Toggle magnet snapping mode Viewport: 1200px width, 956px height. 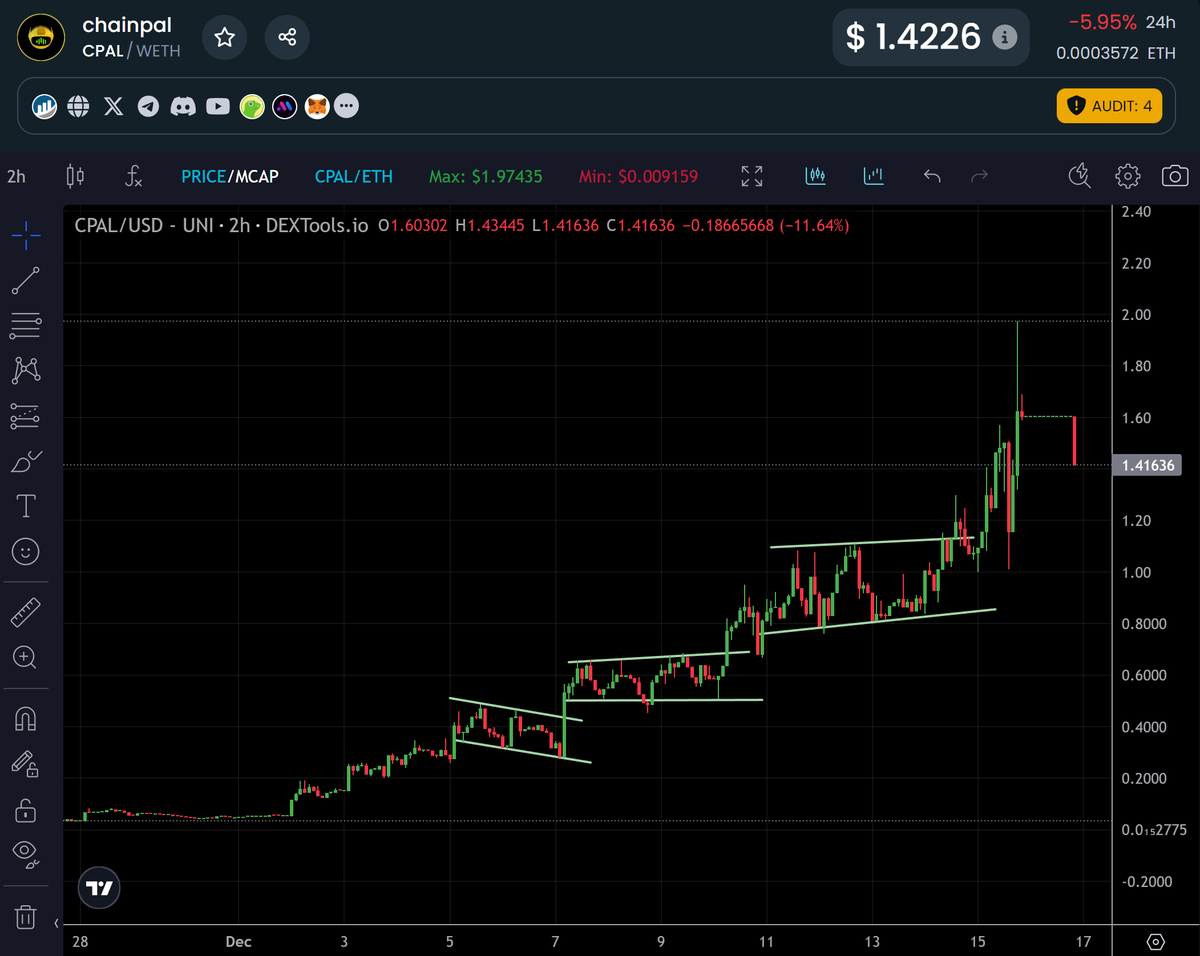[26, 718]
